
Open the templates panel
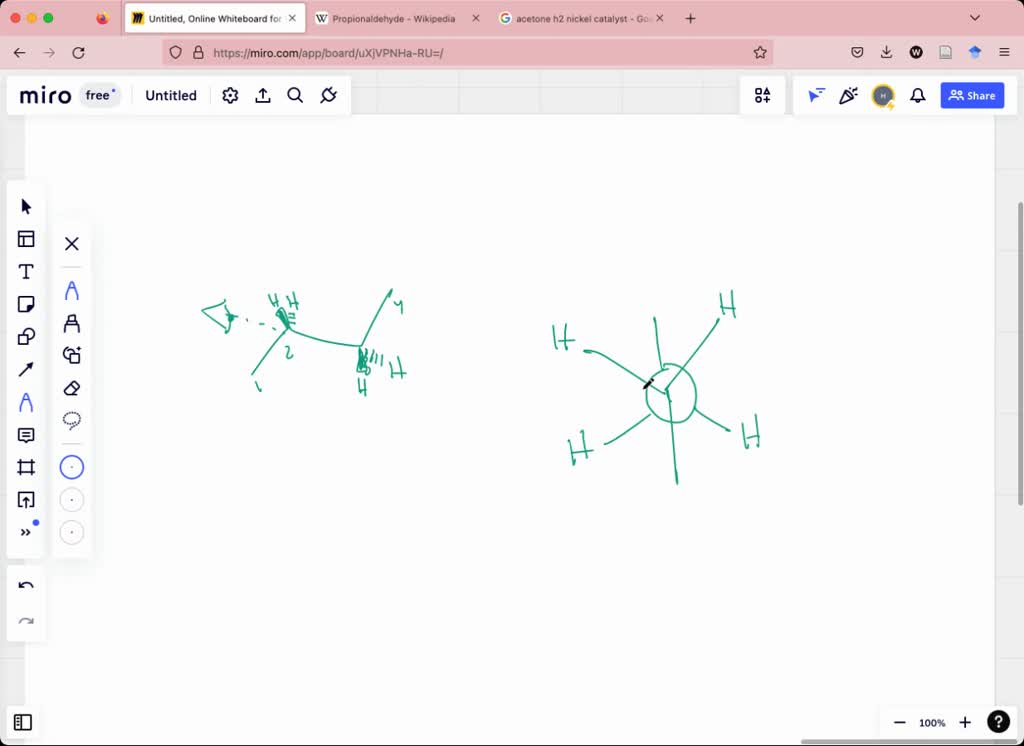click(x=26, y=239)
